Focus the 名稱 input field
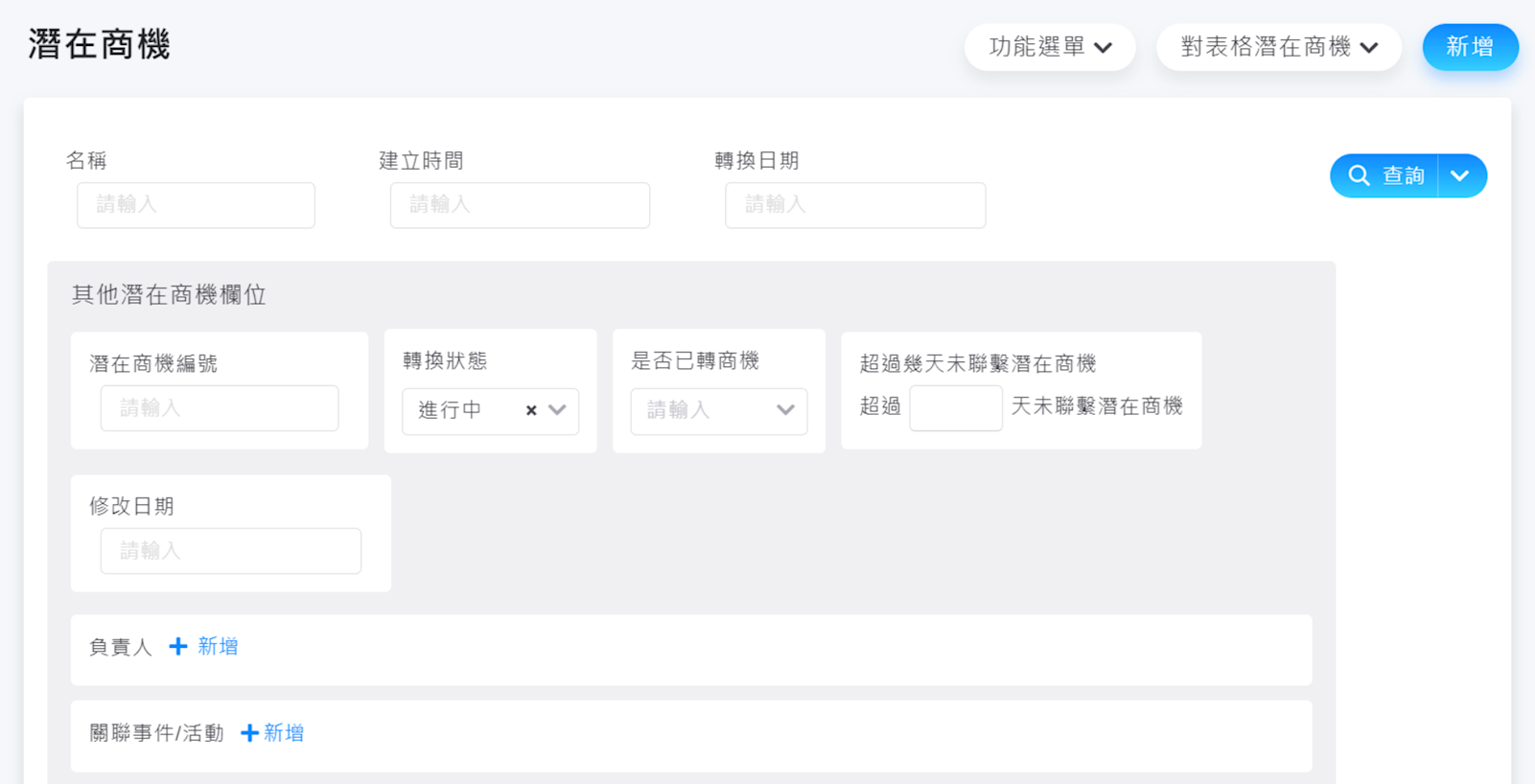Viewport: 1535px width, 784px height. point(196,205)
